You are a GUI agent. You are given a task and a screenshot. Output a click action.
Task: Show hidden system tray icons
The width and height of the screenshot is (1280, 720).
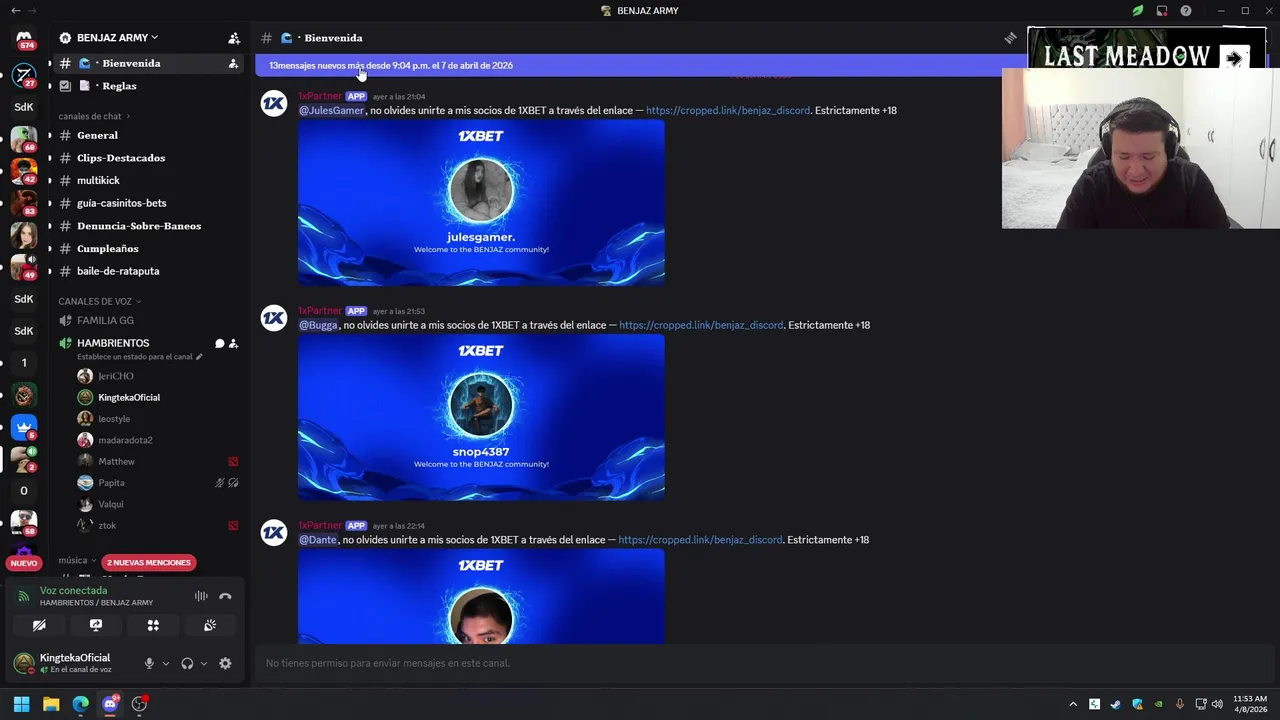point(1074,704)
